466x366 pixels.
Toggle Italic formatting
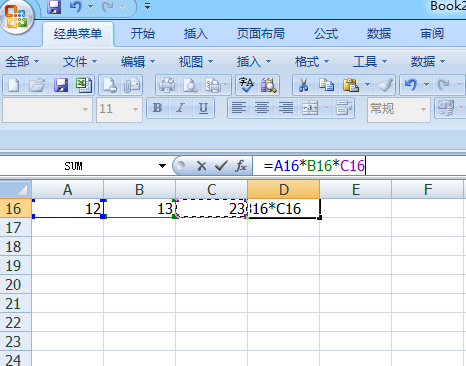pos(180,108)
